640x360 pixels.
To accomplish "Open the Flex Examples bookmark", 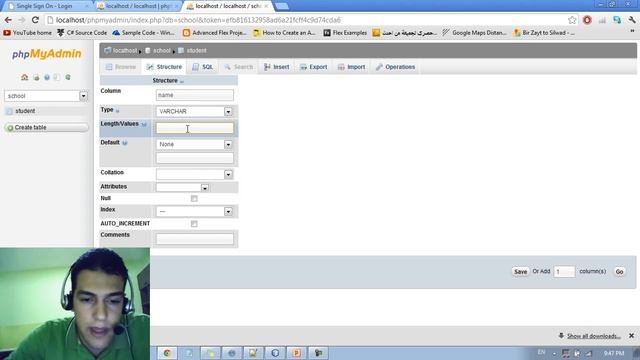I will [345, 33].
